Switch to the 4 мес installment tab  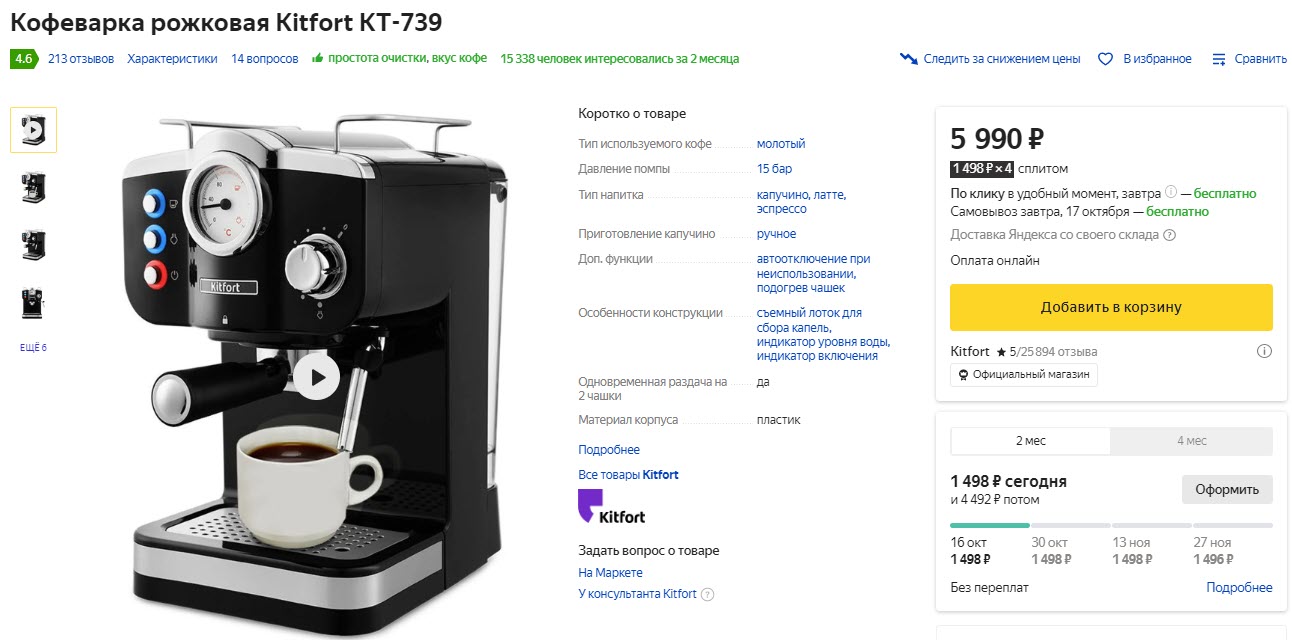[1191, 441]
